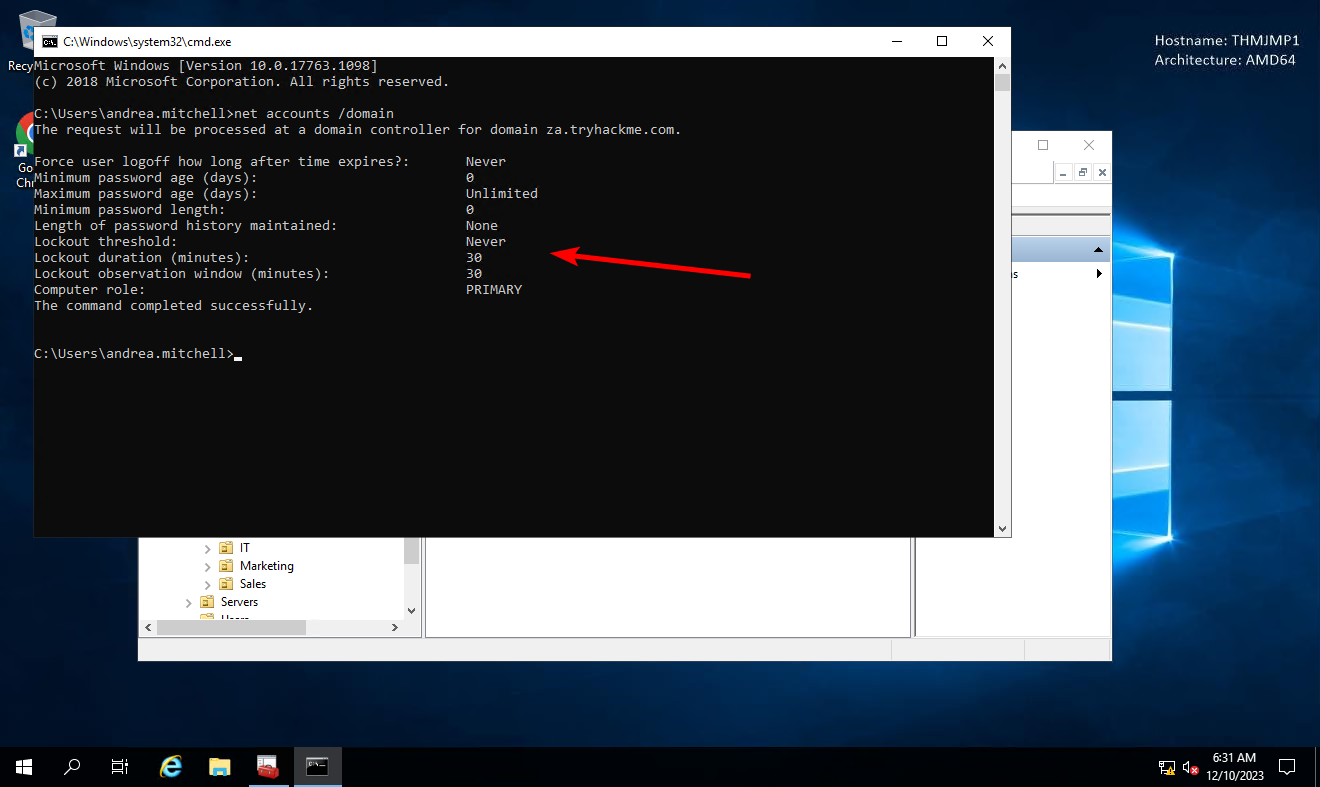Click tree pane horizontal scroll-right arrow
Screen dimensions: 1320x787
tap(394, 627)
